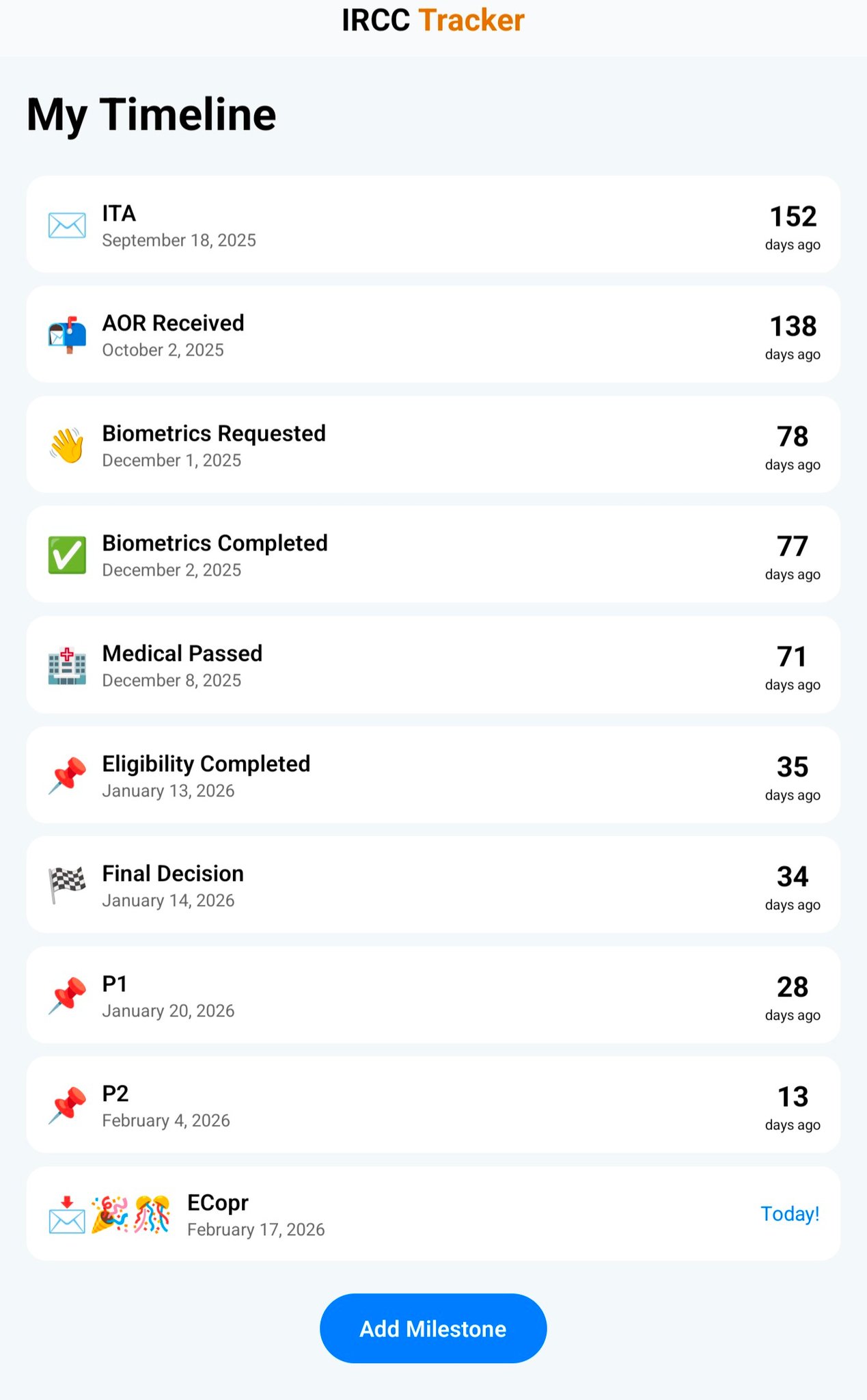
Task: Click the pushpin icon beside P2
Action: (x=67, y=1105)
